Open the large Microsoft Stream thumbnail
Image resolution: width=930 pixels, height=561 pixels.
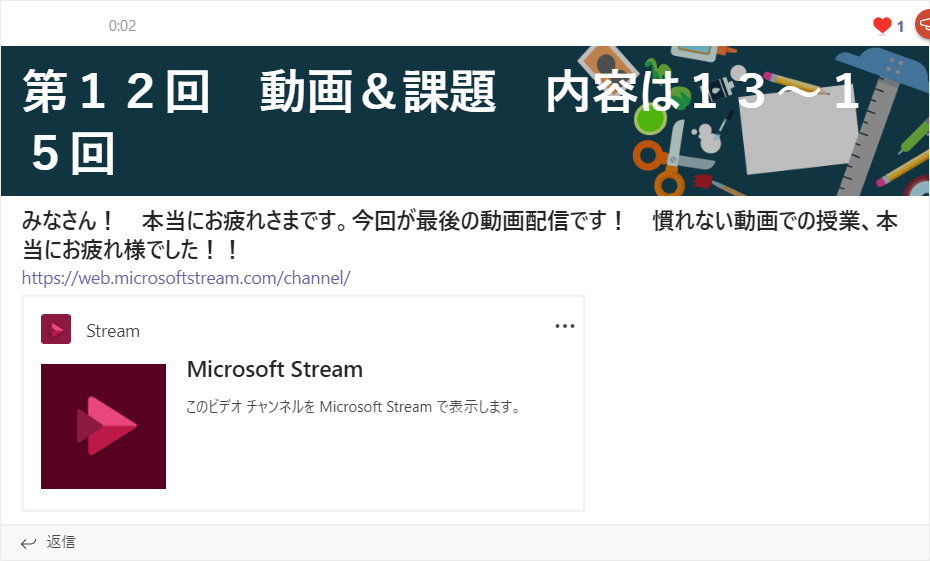click(103, 426)
